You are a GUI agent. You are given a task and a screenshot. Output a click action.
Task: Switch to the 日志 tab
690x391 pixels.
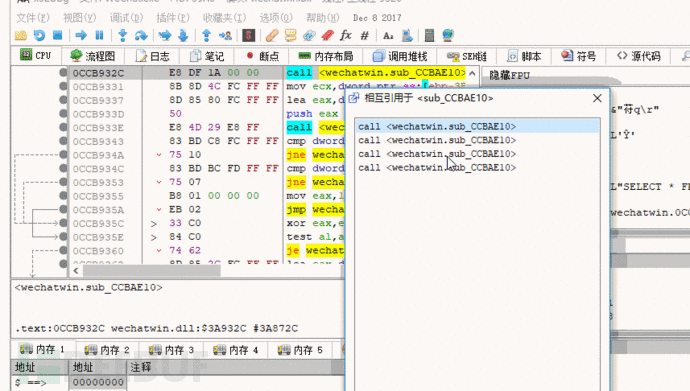tap(152, 56)
